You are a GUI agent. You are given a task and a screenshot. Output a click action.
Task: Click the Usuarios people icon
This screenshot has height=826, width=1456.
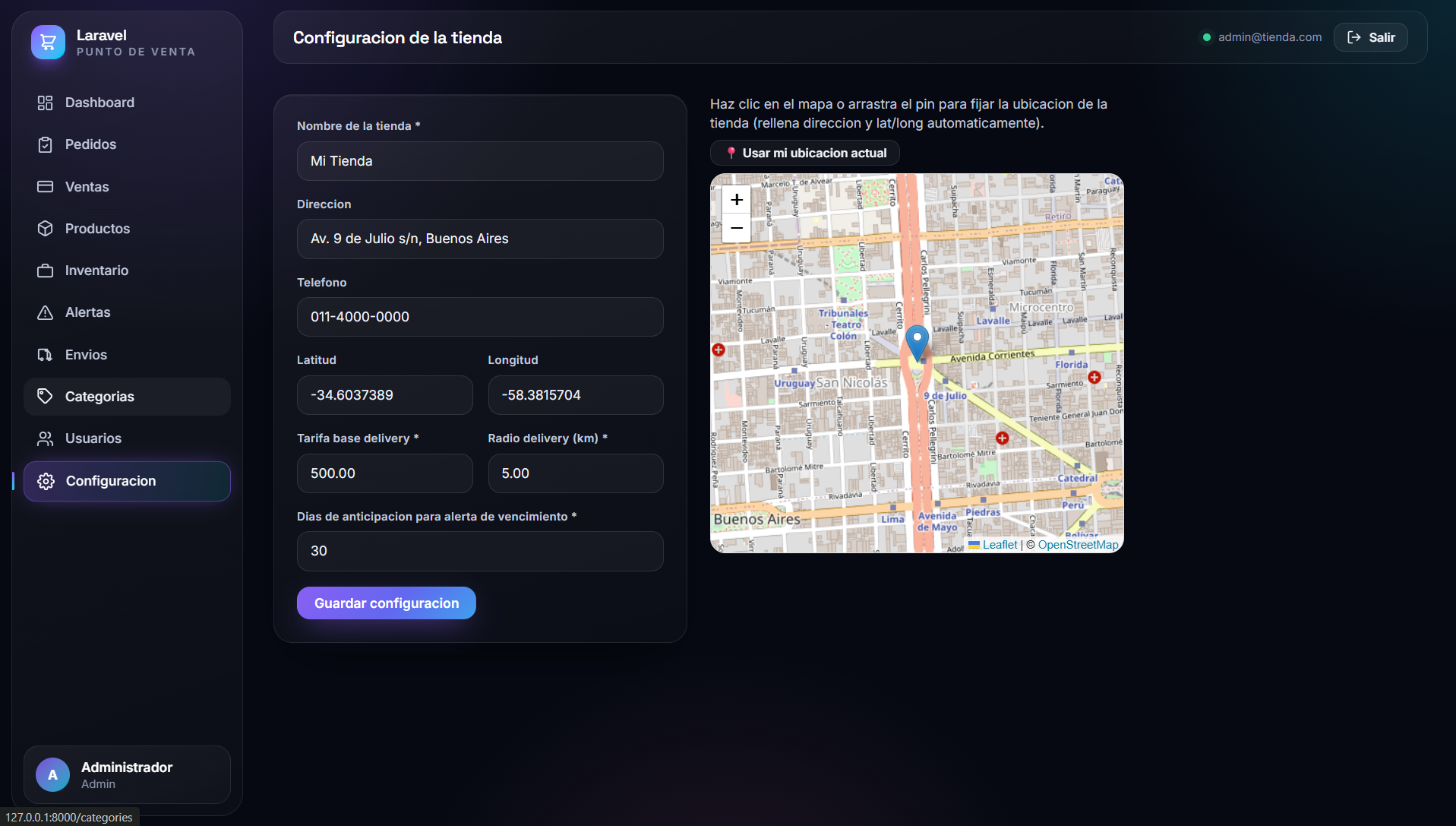pyautogui.click(x=46, y=438)
